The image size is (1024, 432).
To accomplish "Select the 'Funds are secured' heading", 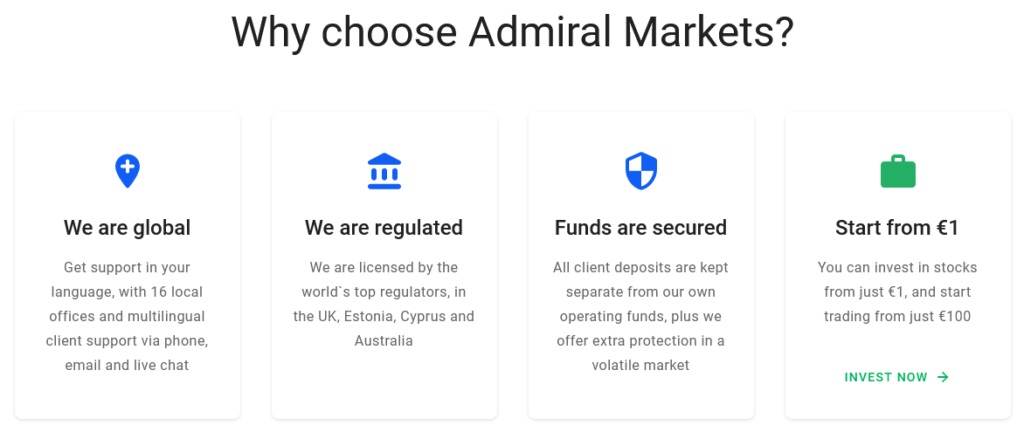I will click(x=641, y=228).
